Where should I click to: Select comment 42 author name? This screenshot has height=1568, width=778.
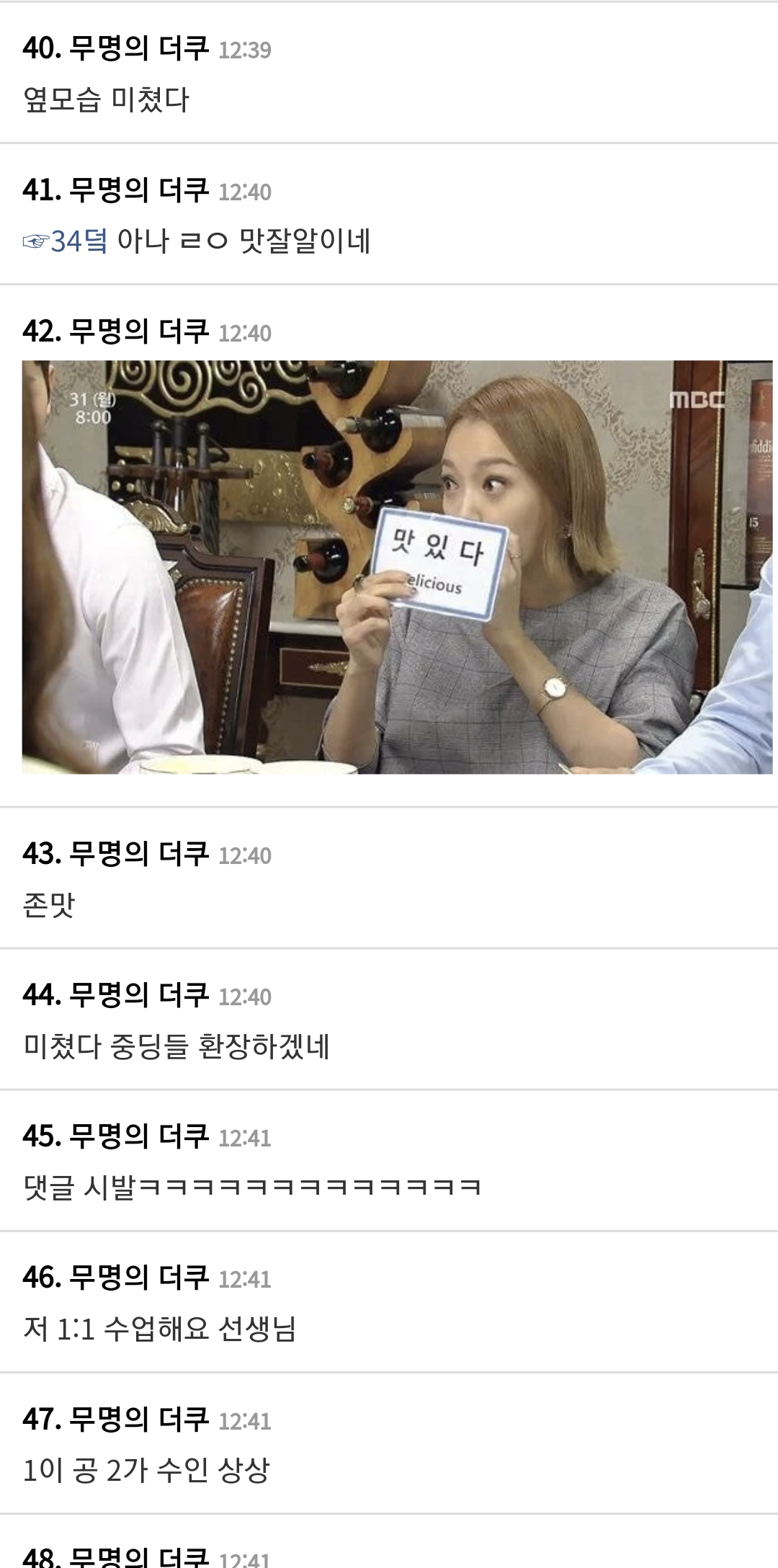139,331
